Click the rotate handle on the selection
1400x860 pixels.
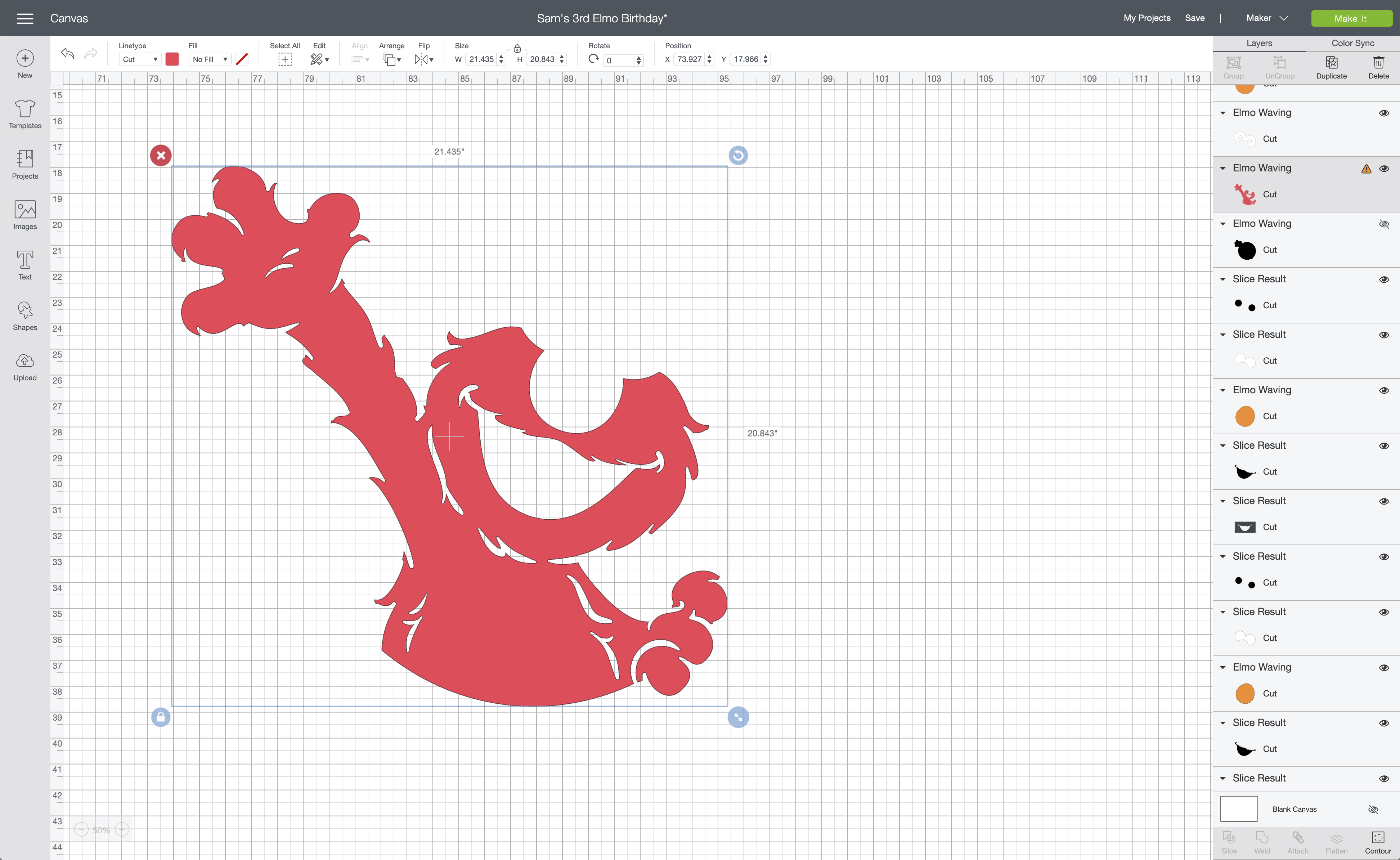coord(737,155)
